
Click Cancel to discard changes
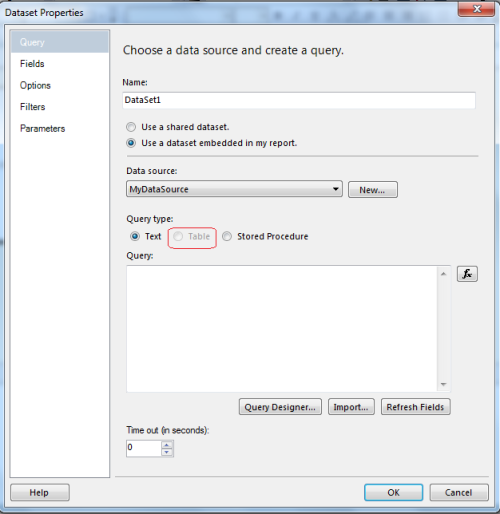(x=459, y=492)
